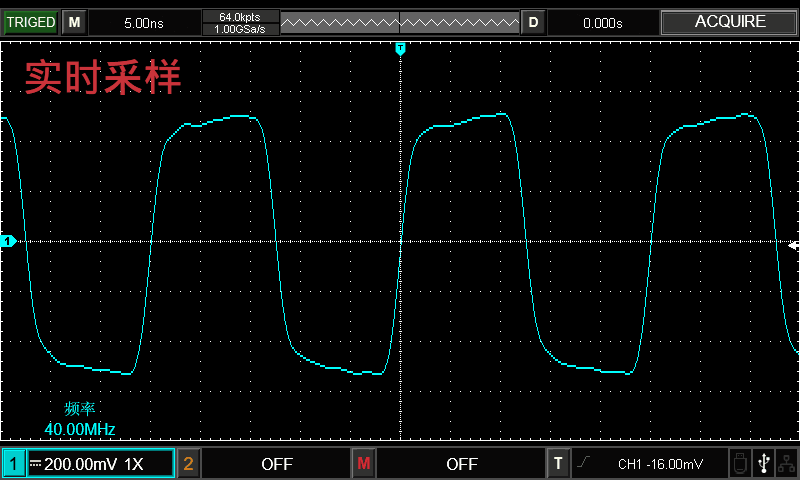Click the Math channel OFF status
The height and width of the screenshot is (480, 800).
(461, 464)
